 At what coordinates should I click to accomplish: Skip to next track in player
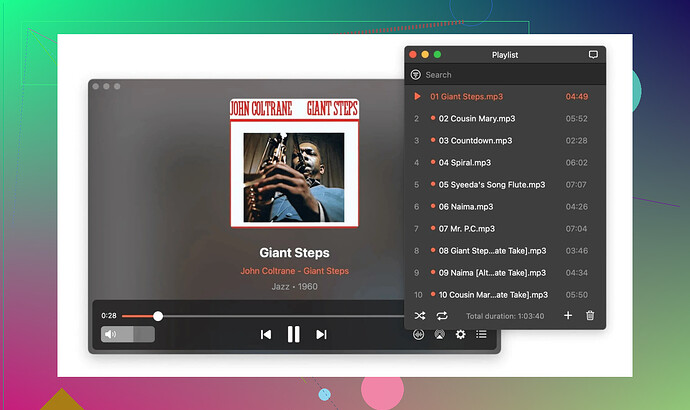point(322,335)
